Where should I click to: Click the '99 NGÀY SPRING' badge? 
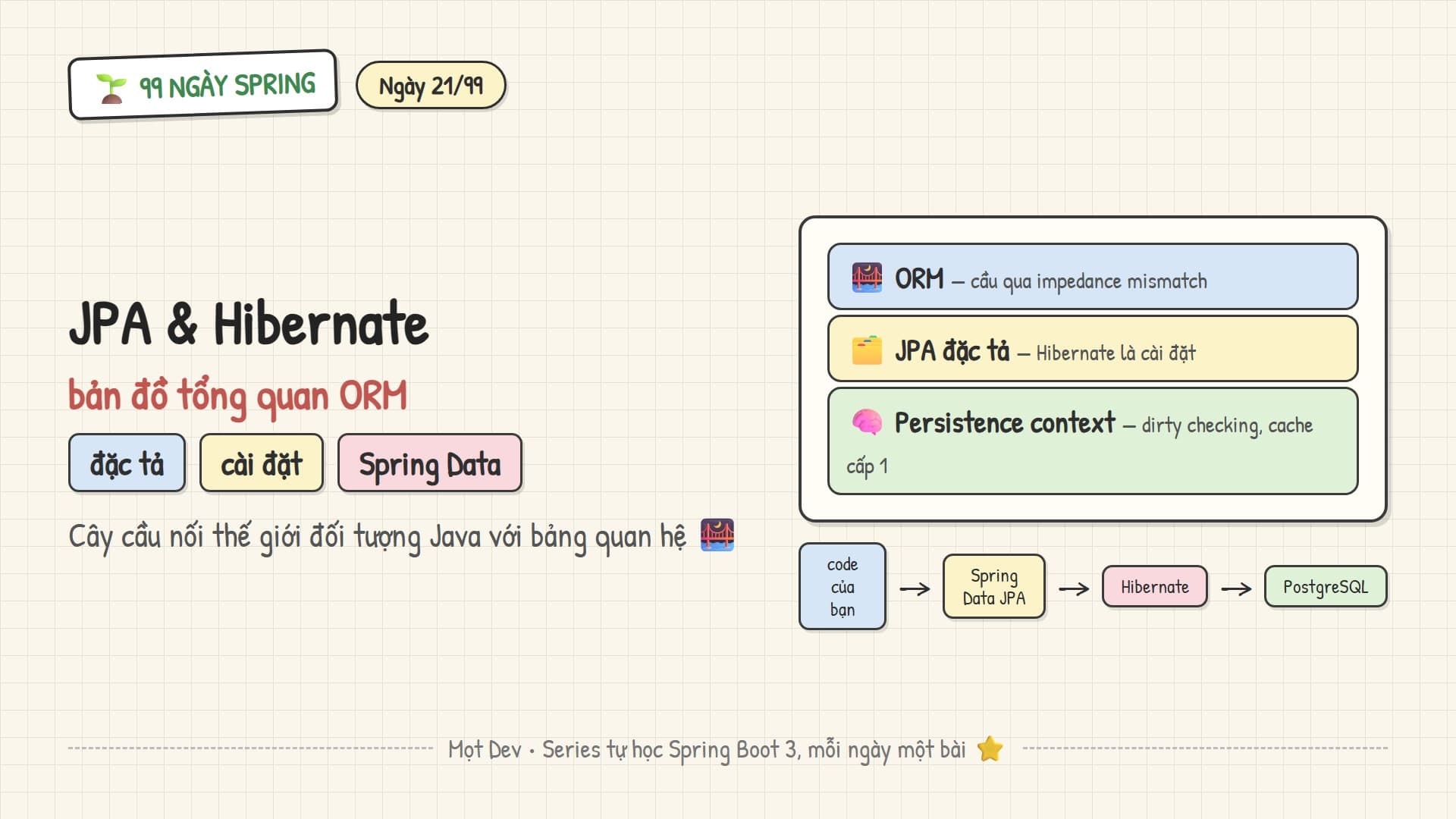click(x=203, y=86)
